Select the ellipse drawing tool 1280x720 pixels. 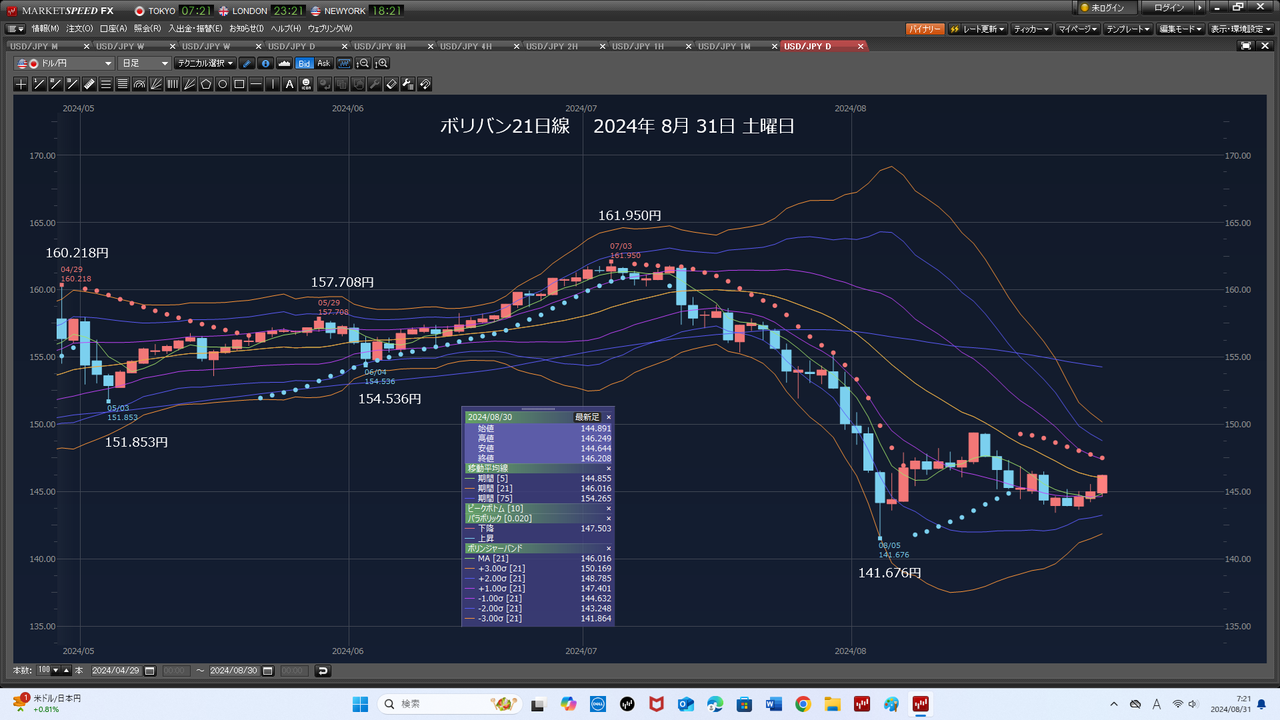(222, 84)
